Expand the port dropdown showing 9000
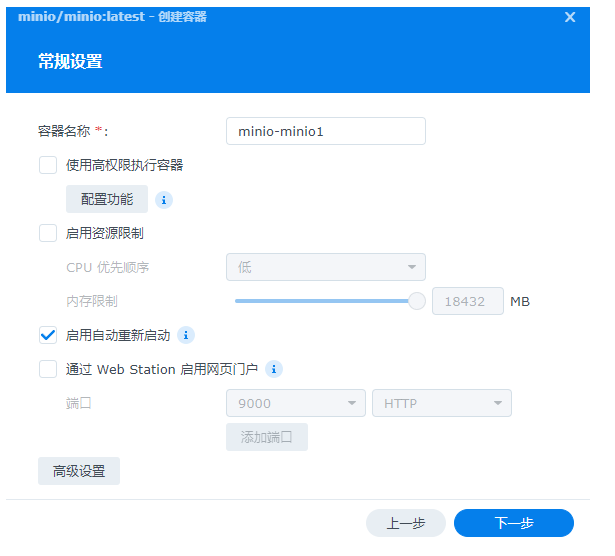The image size is (615, 556). tap(296, 403)
